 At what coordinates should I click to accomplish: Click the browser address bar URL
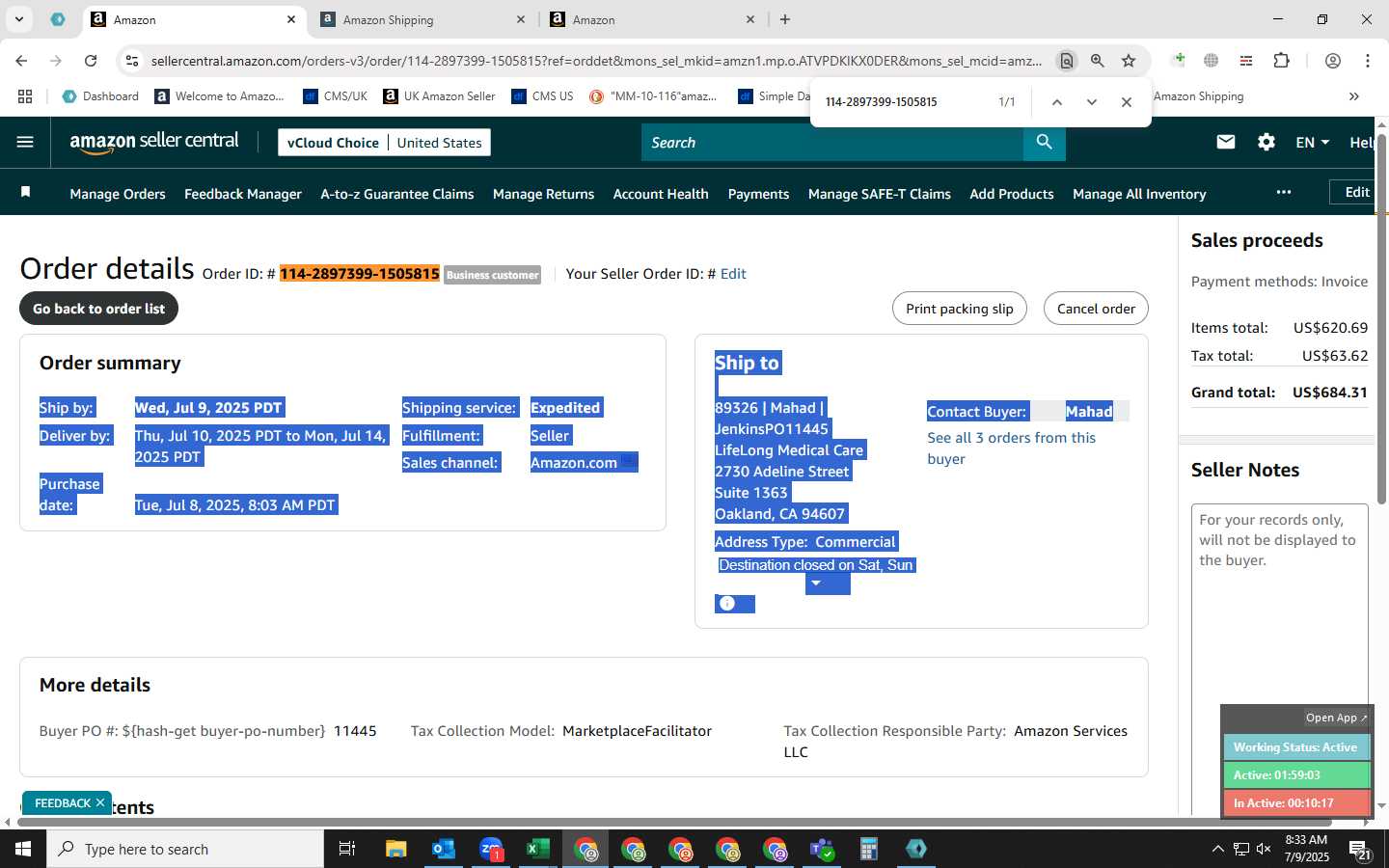click(596, 61)
